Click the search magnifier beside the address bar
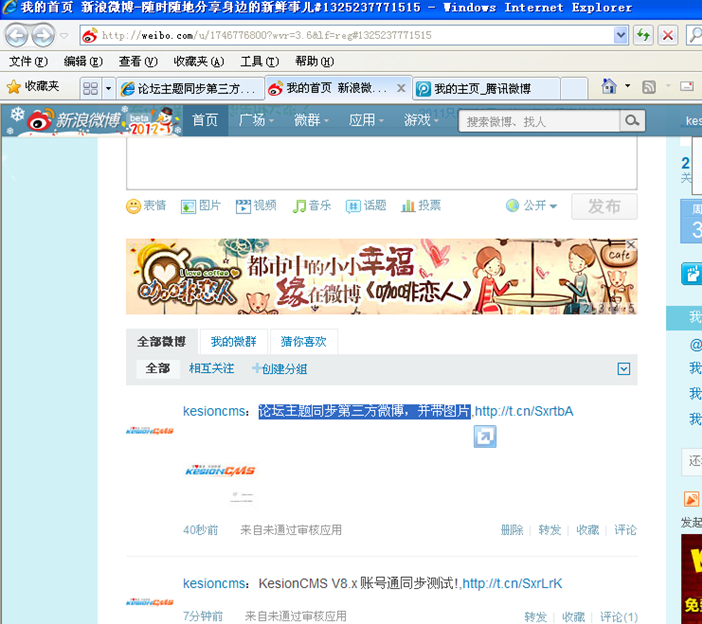Image resolution: width=702 pixels, height=624 pixels. (695, 35)
